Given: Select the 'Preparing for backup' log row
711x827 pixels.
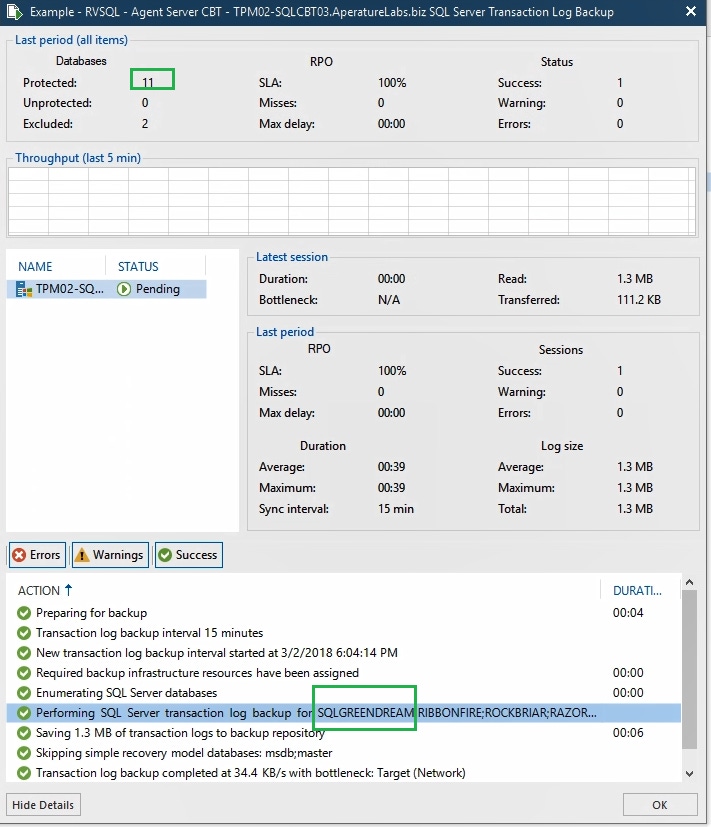Looking at the screenshot, I should tap(343, 613).
